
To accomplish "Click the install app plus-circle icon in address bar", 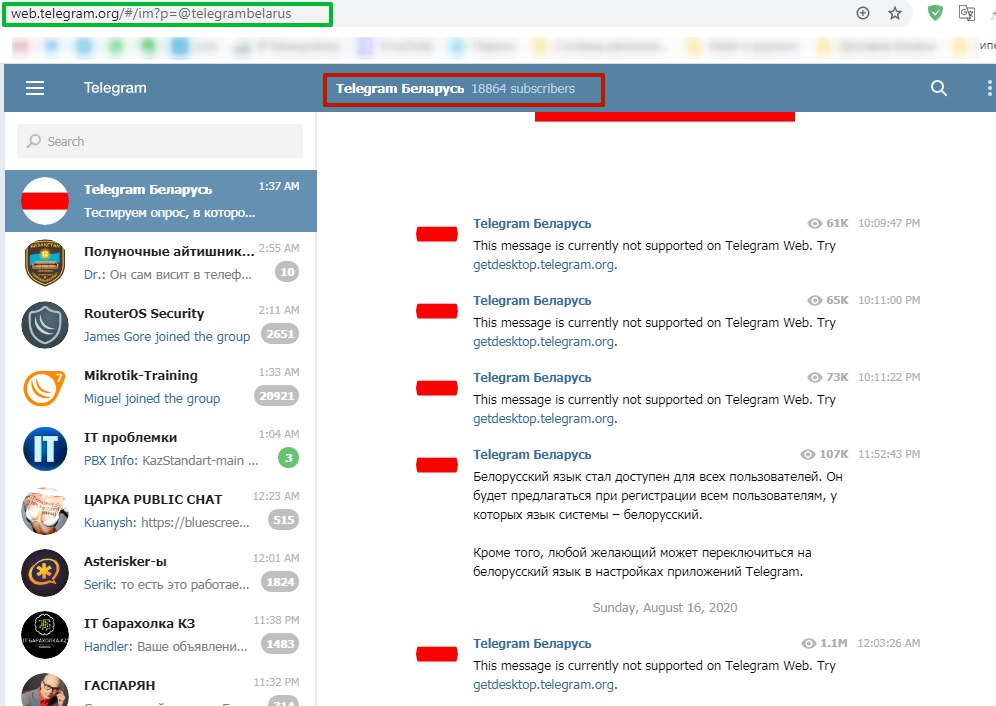I will coord(863,13).
